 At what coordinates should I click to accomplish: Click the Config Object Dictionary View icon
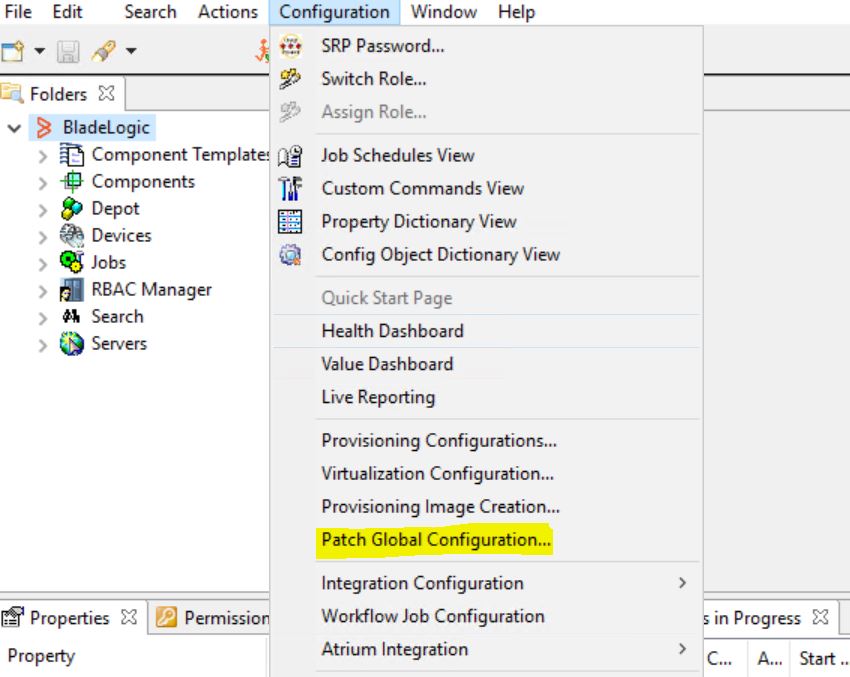[x=290, y=255]
